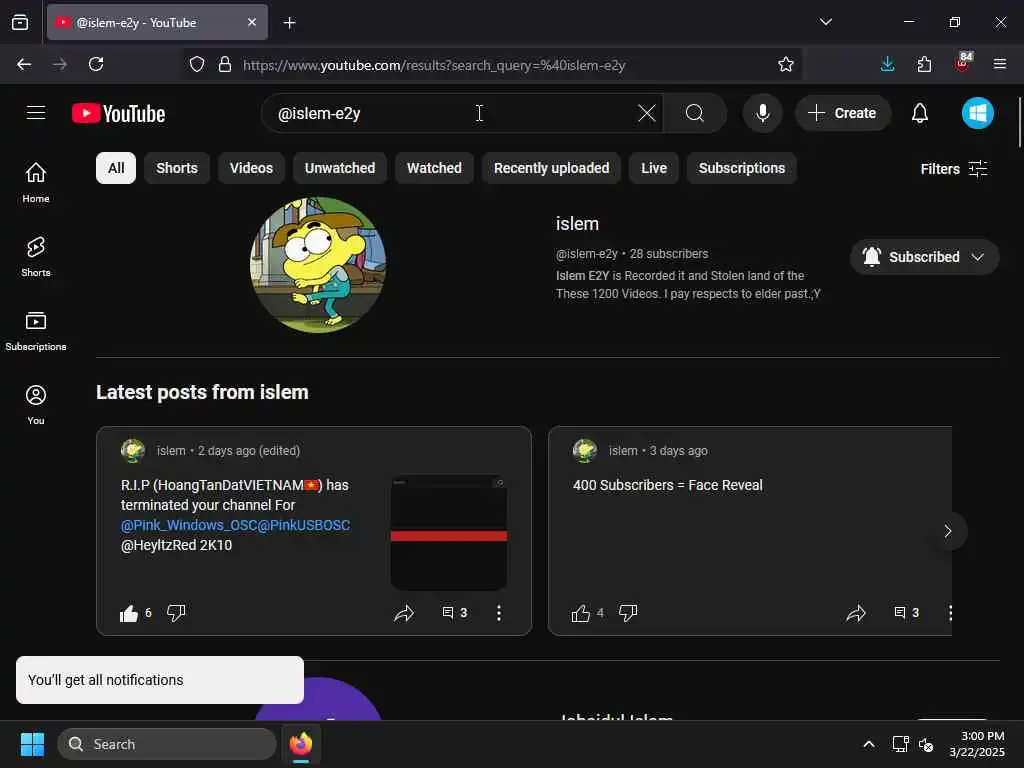1024x768 pixels.
Task: Open Shorts in the YouTube sidebar
Action: (36, 257)
